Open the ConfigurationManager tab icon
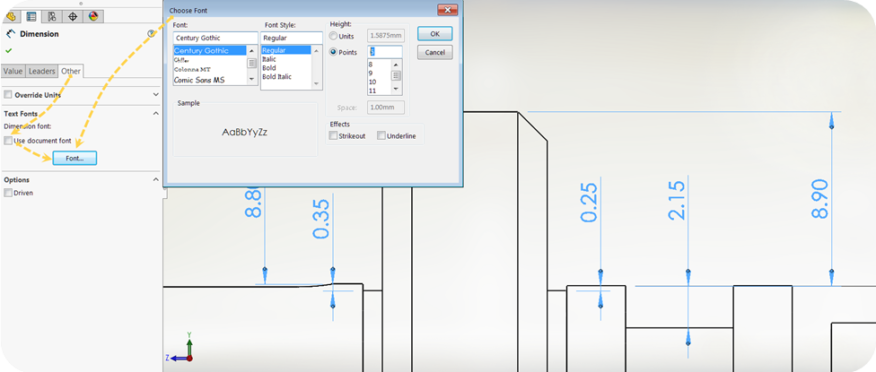Screen dimensions: 876x372 pyautogui.click(x=52, y=16)
